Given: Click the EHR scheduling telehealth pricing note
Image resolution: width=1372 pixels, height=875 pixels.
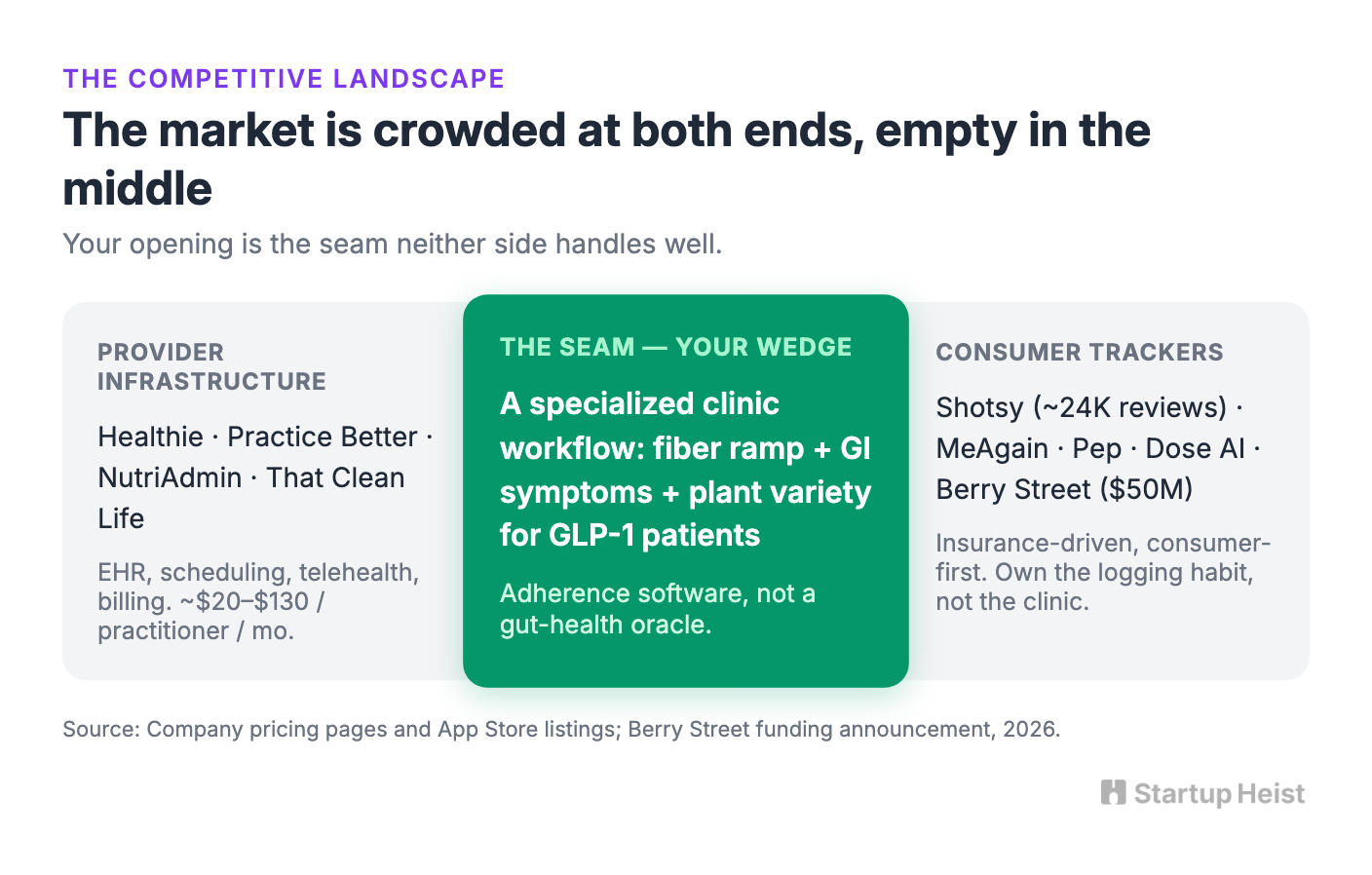Looking at the screenshot, I should [258, 601].
